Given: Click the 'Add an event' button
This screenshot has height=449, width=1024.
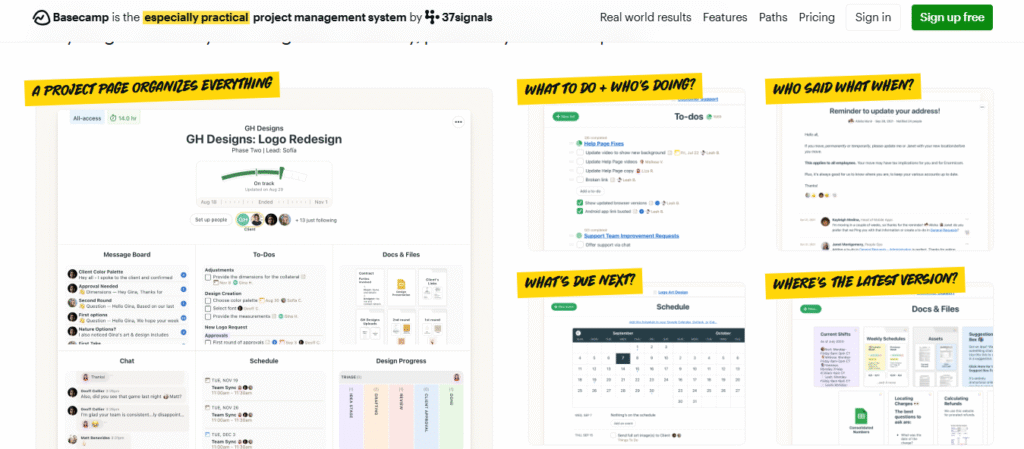Looking at the screenshot, I should 624,424.
